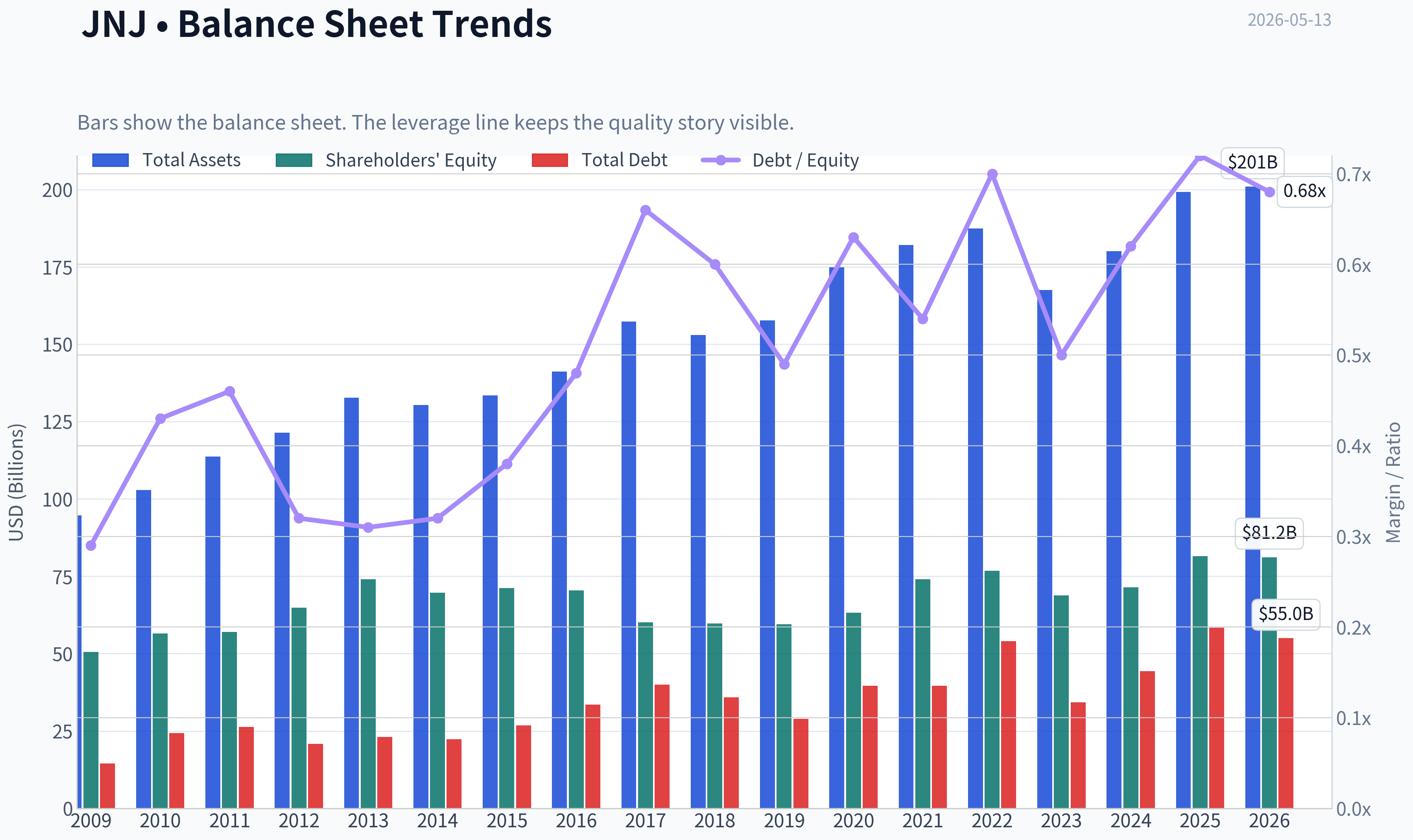Select the 0.68x annotation label

1304,191
